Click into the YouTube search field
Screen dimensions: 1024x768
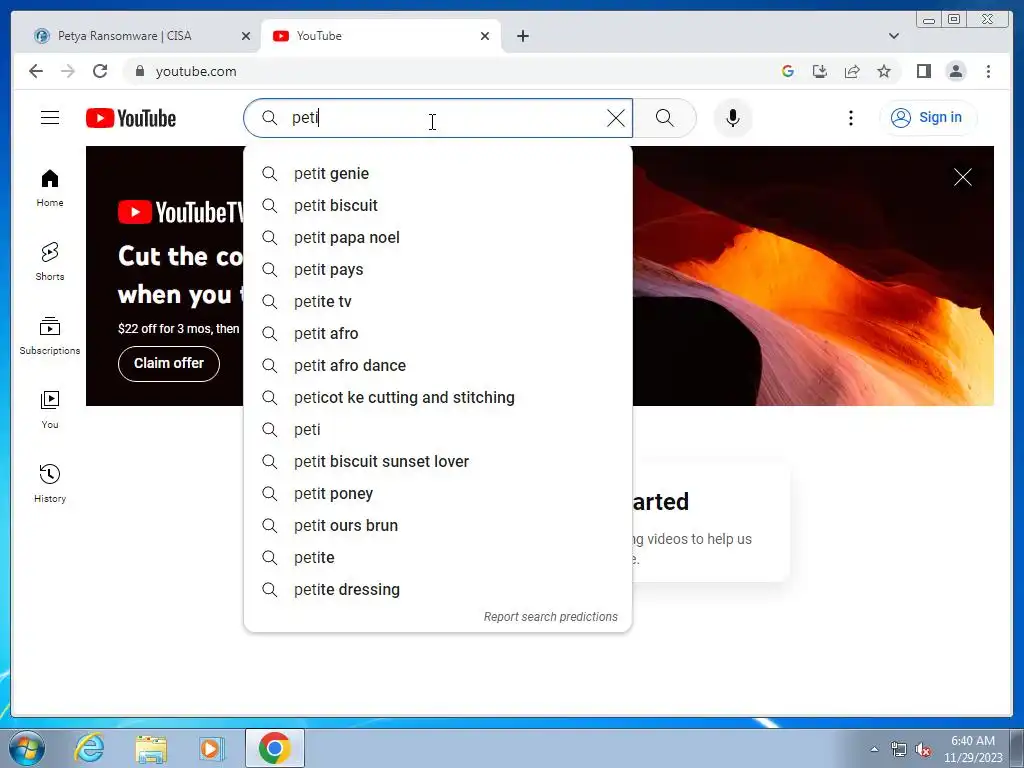point(438,118)
